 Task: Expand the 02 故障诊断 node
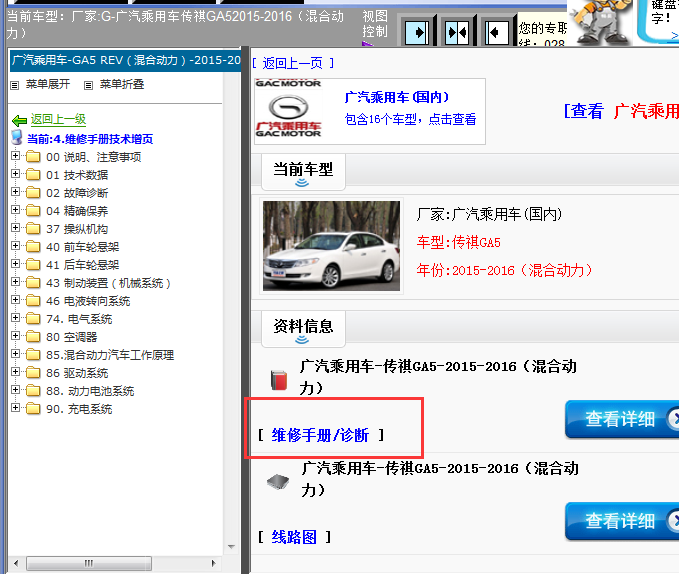pos(16,191)
